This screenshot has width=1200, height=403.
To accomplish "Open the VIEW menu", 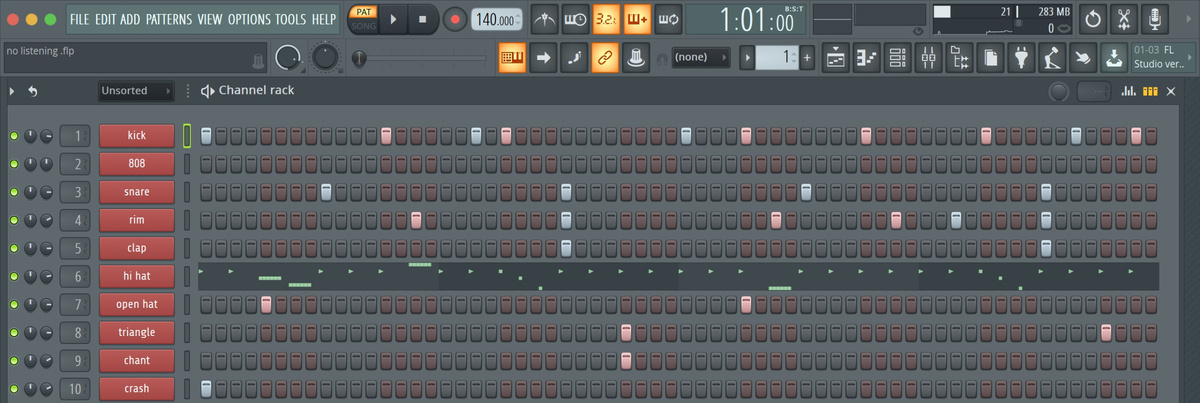I will [x=210, y=19].
